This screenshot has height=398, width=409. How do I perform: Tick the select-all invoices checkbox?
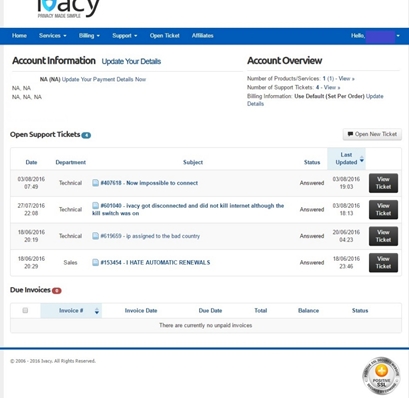25,310
